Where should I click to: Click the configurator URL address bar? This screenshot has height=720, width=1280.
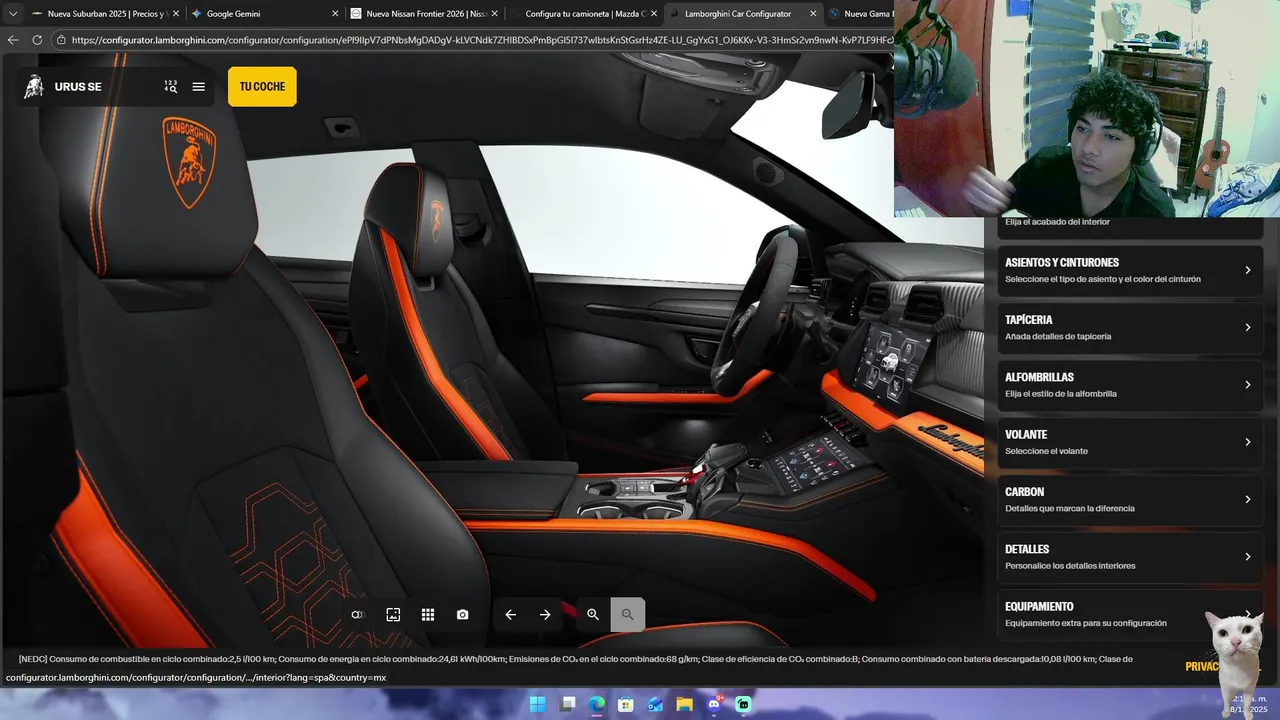coord(482,40)
